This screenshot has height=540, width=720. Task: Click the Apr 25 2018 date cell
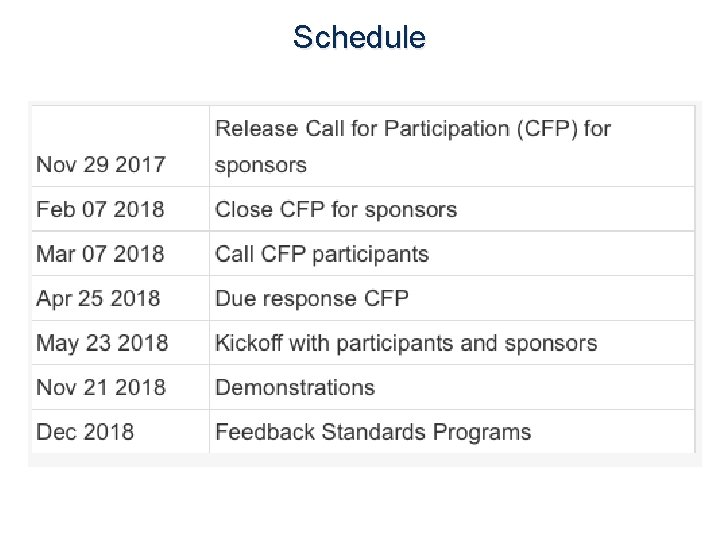click(x=98, y=299)
